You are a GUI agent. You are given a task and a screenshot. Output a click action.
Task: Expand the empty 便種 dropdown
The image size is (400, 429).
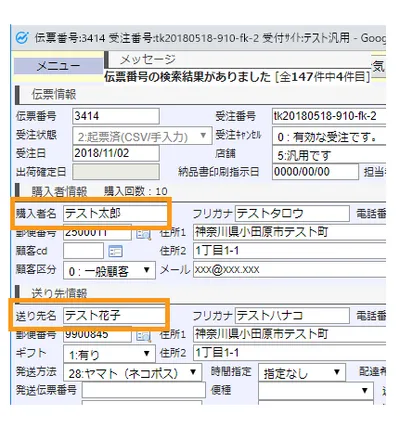click(315, 391)
